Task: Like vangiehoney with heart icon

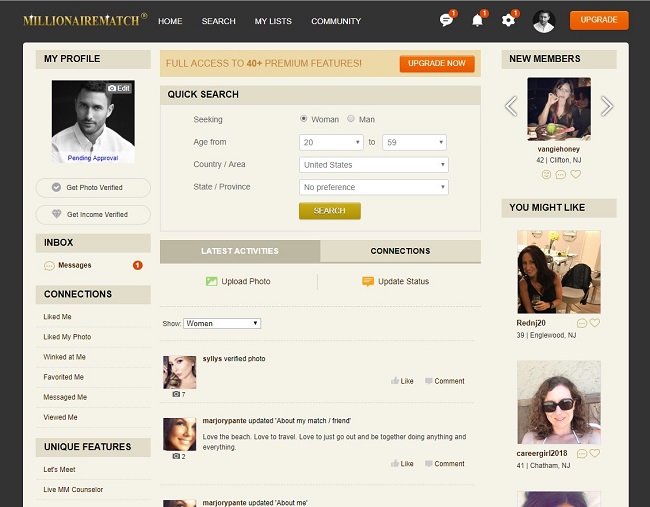Action: click(575, 174)
